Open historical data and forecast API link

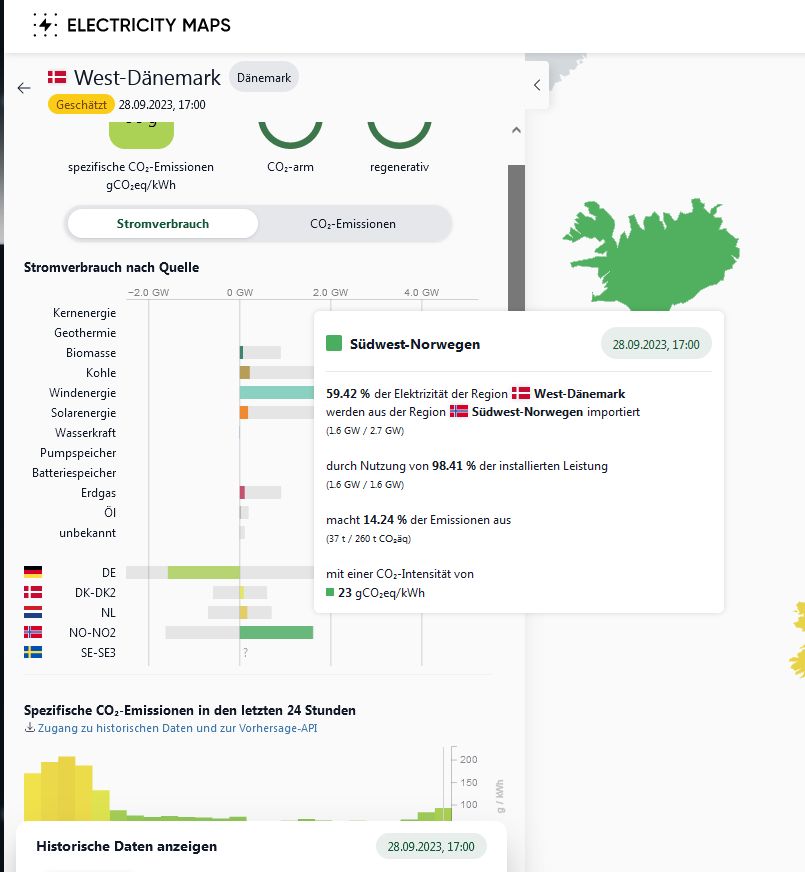(x=177, y=728)
